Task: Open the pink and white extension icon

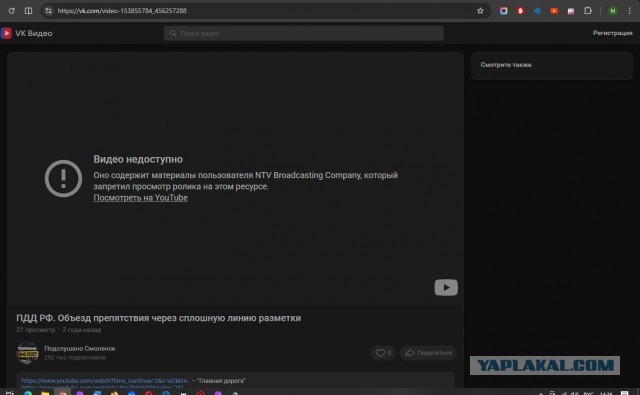Action: click(571, 11)
